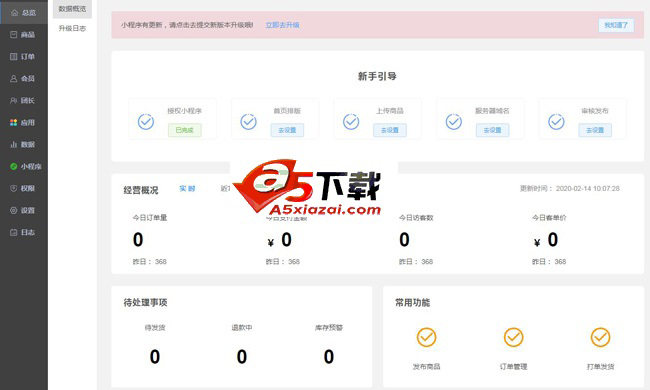This screenshot has height=390, width=650.
Task: Click the 昨日: 368 under 今日订单量
Action: (x=150, y=262)
